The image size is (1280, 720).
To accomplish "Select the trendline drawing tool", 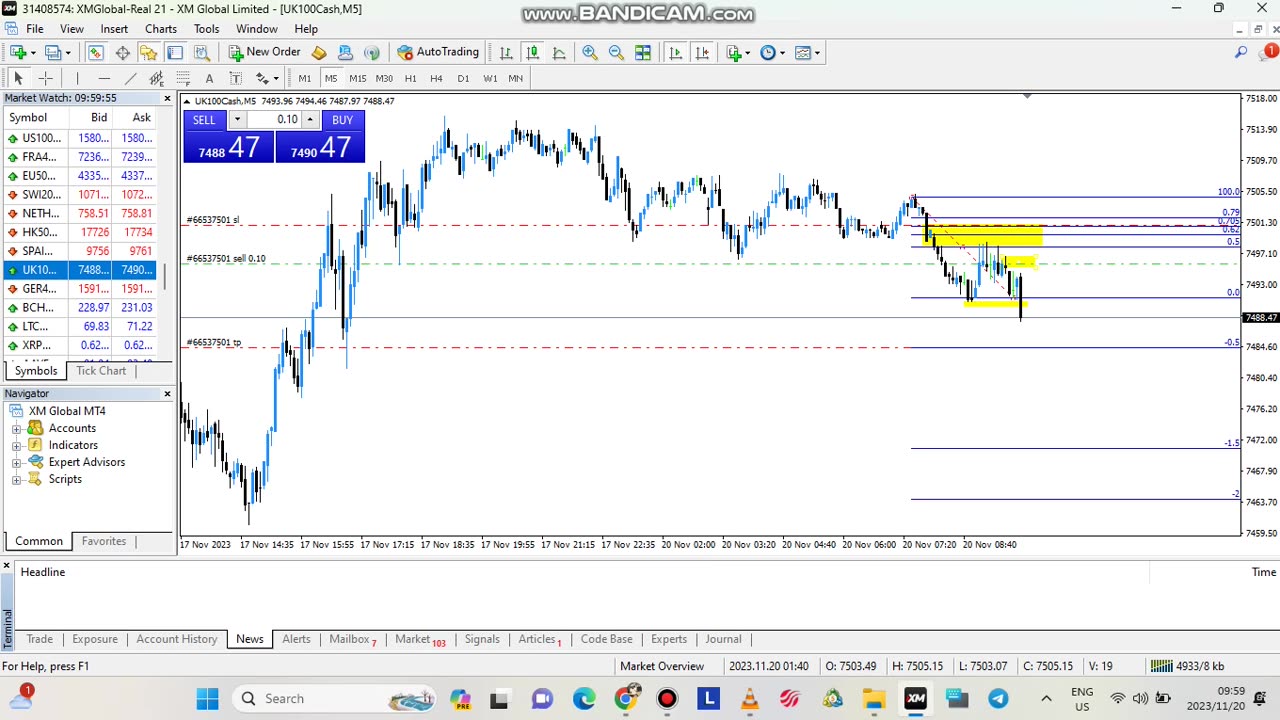I will [130, 78].
